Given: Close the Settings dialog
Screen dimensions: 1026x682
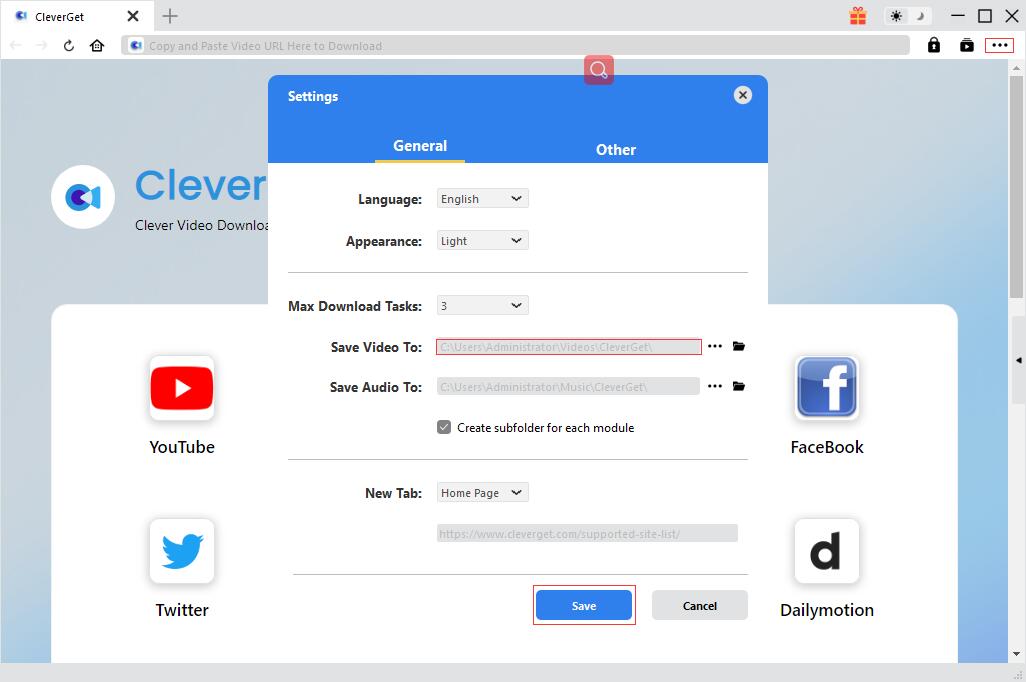Looking at the screenshot, I should (742, 95).
